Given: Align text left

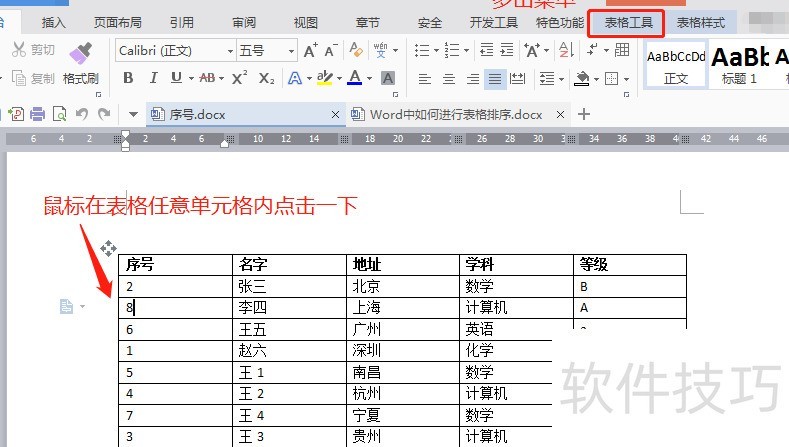Looking at the screenshot, I should click(x=425, y=79).
